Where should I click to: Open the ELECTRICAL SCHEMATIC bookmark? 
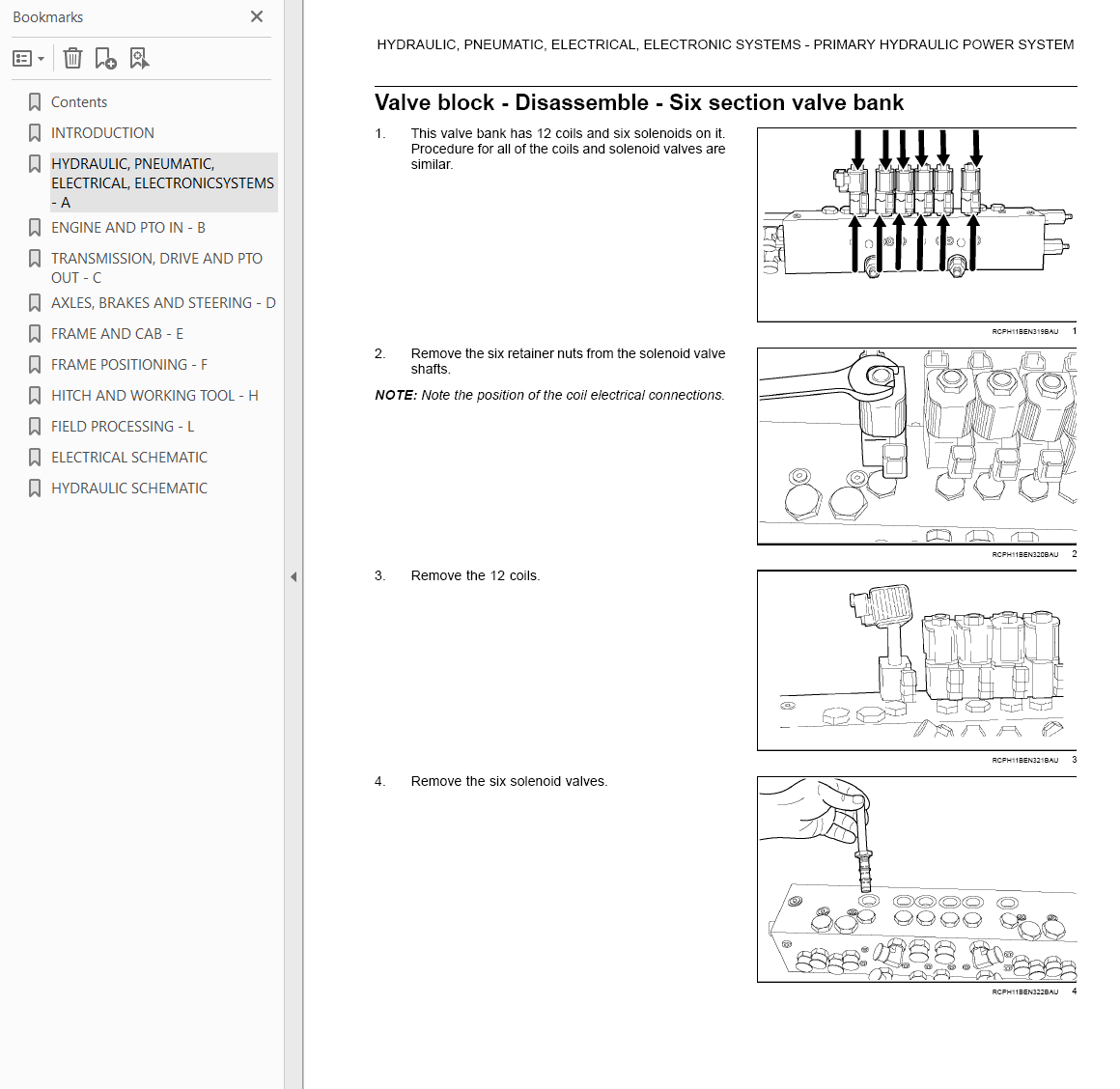(129, 457)
